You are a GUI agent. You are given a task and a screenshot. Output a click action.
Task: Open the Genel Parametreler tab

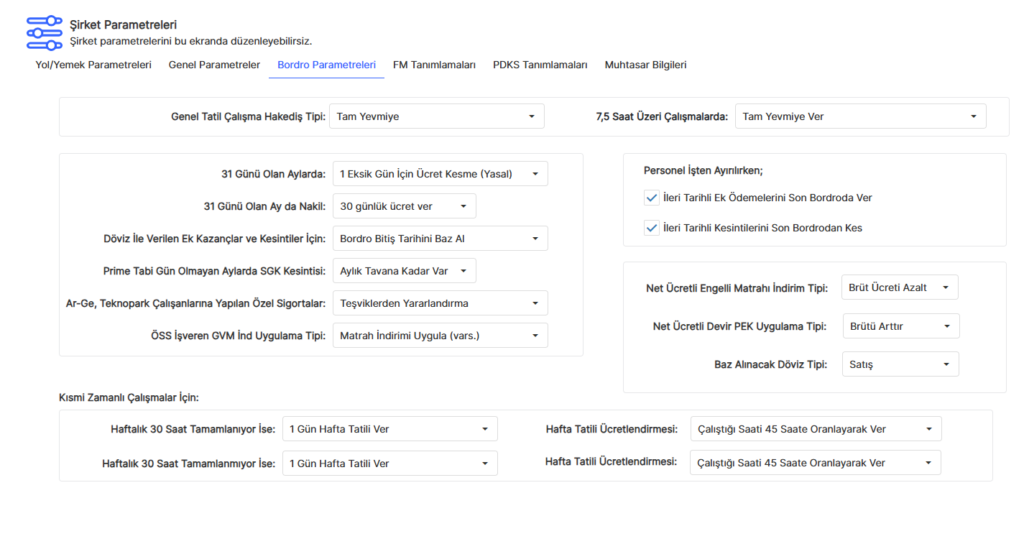pos(214,65)
